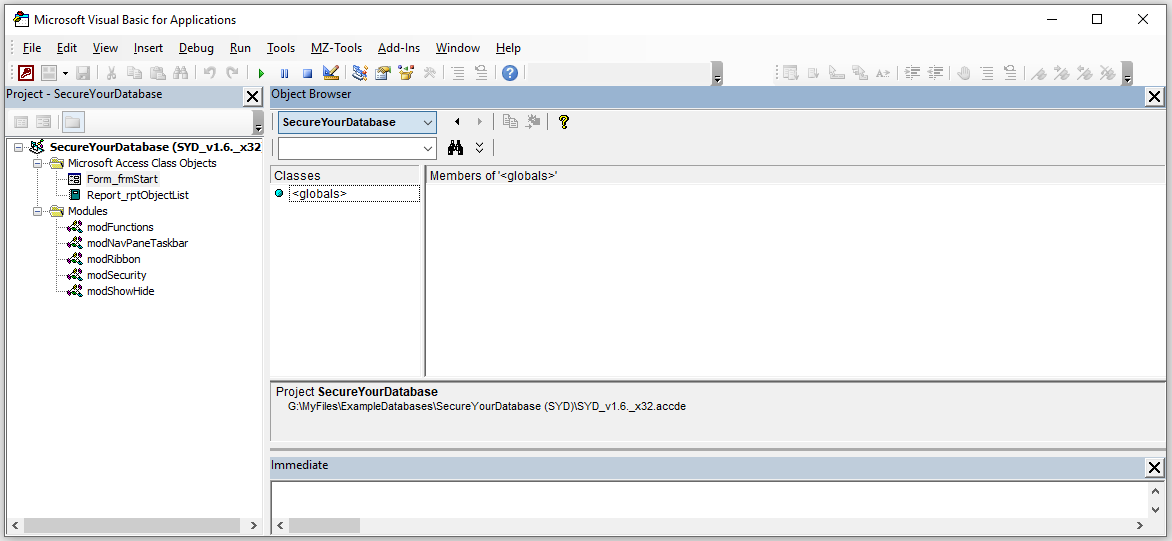The height and width of the screenshot is (541, 1172).
Task: Click the Break pause icon
Action: 284,72
